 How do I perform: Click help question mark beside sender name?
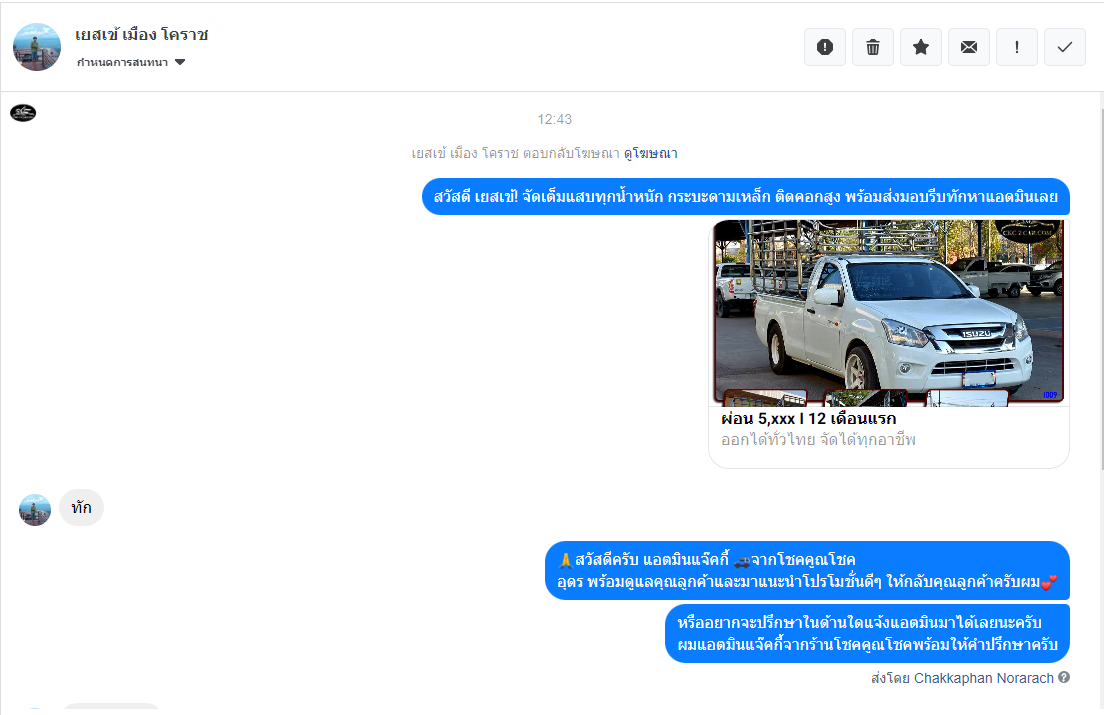coord(1064,677)
